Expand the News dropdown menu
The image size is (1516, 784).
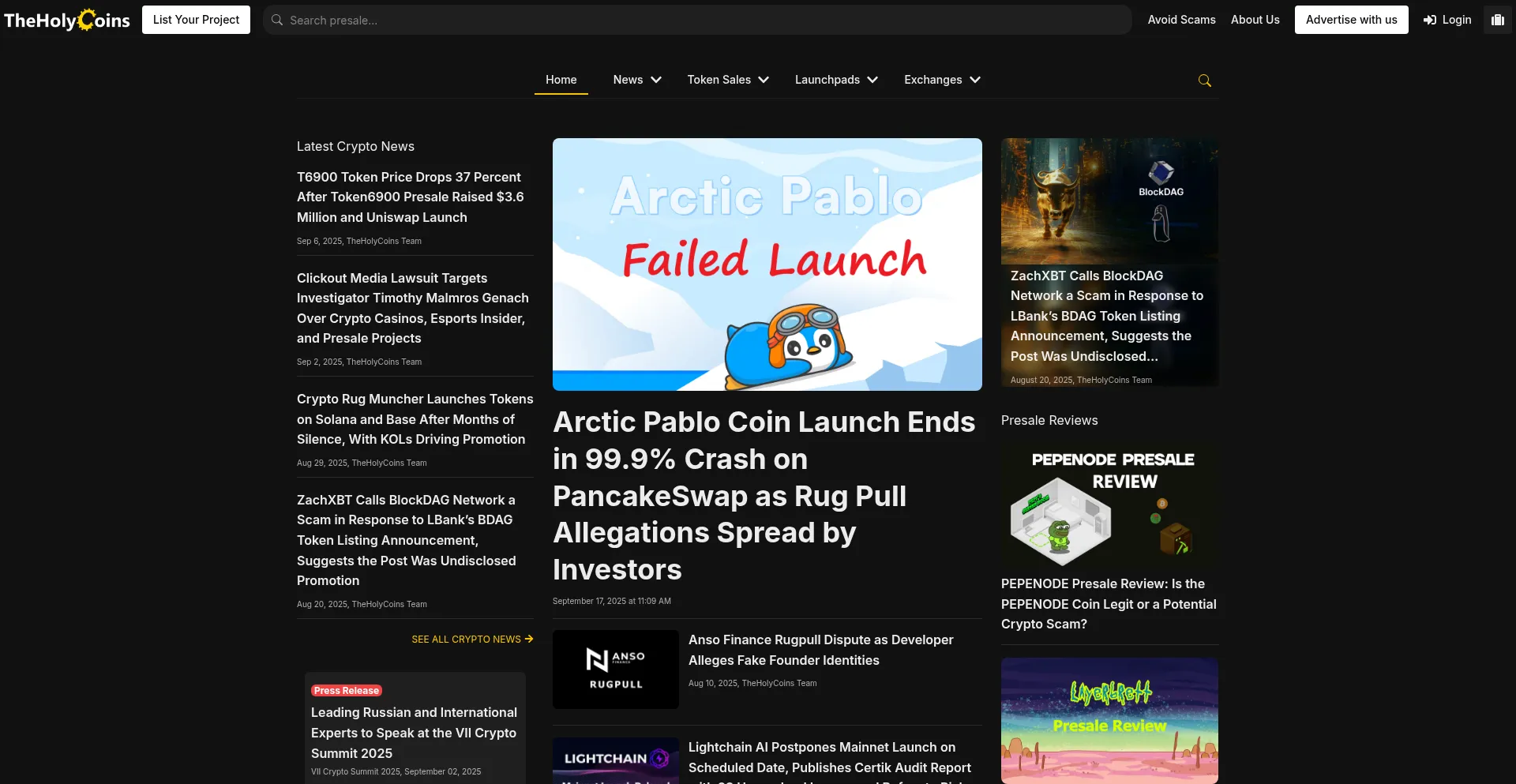[637, 80]
